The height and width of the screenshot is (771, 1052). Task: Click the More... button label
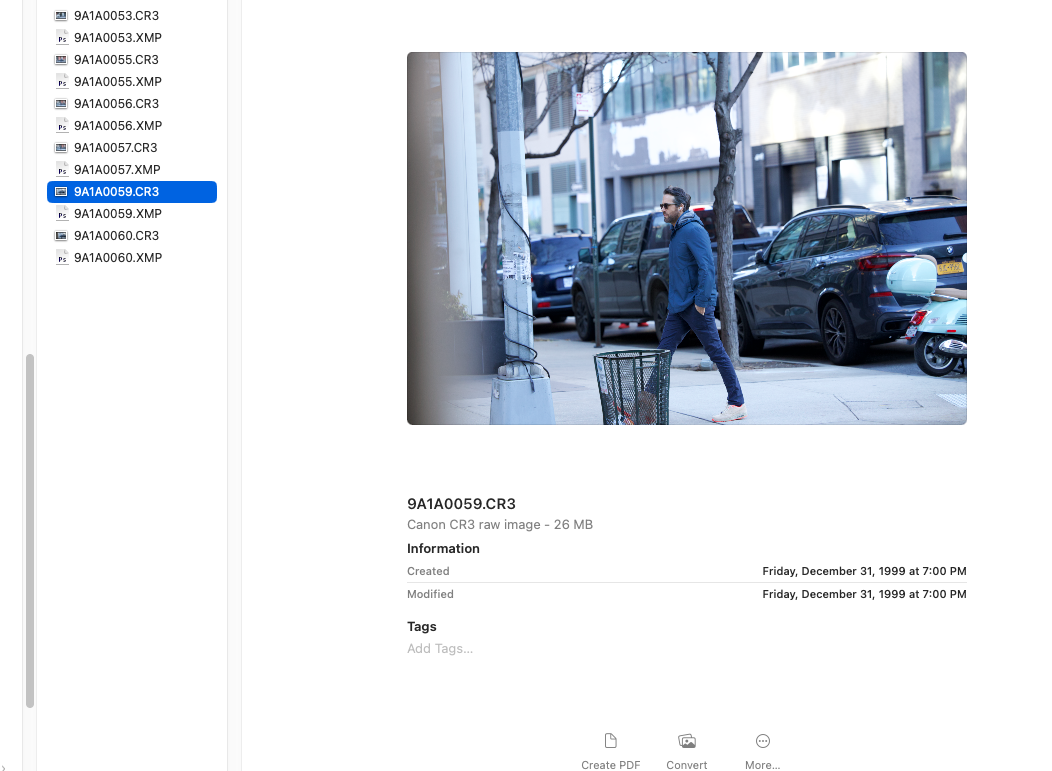click(762, 765)
